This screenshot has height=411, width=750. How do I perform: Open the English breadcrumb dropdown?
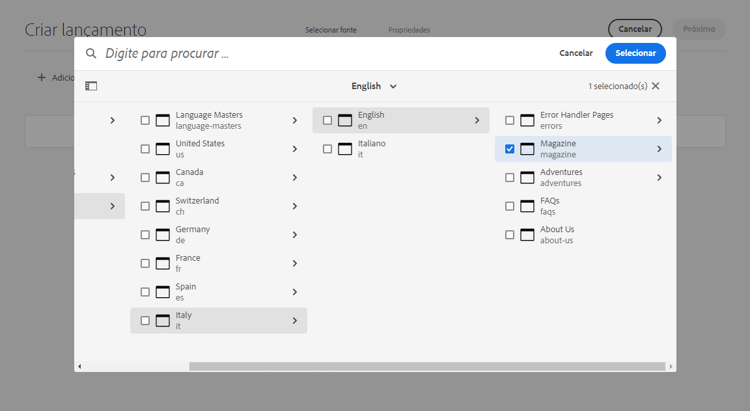point(374,86)
